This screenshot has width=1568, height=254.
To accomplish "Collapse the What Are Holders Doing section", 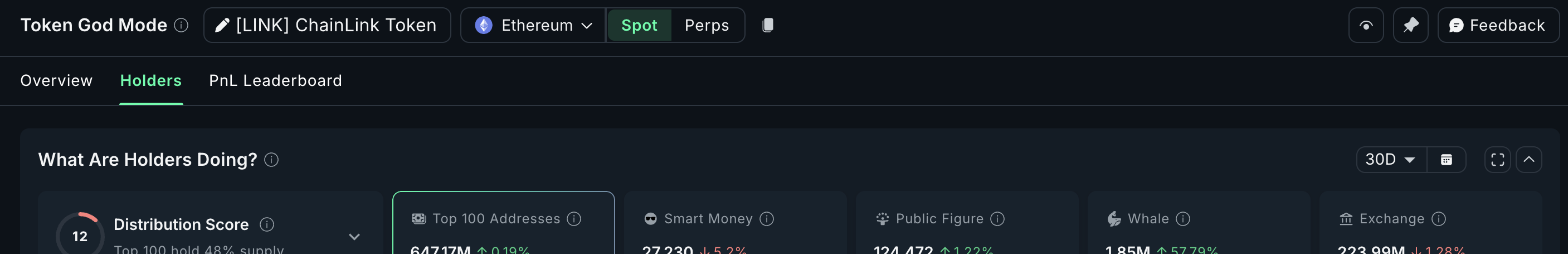I will point(1528,160).
